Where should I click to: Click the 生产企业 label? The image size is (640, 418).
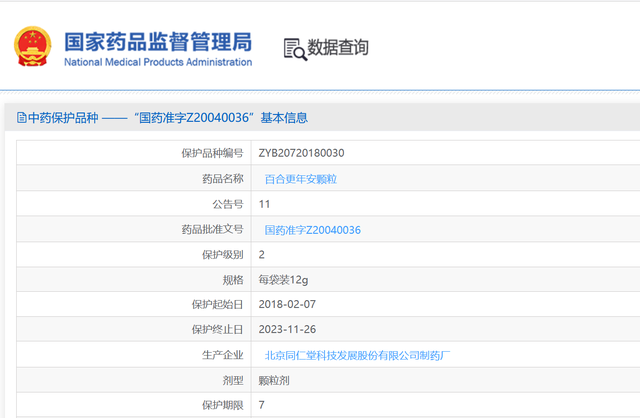[x=222, y=355]
